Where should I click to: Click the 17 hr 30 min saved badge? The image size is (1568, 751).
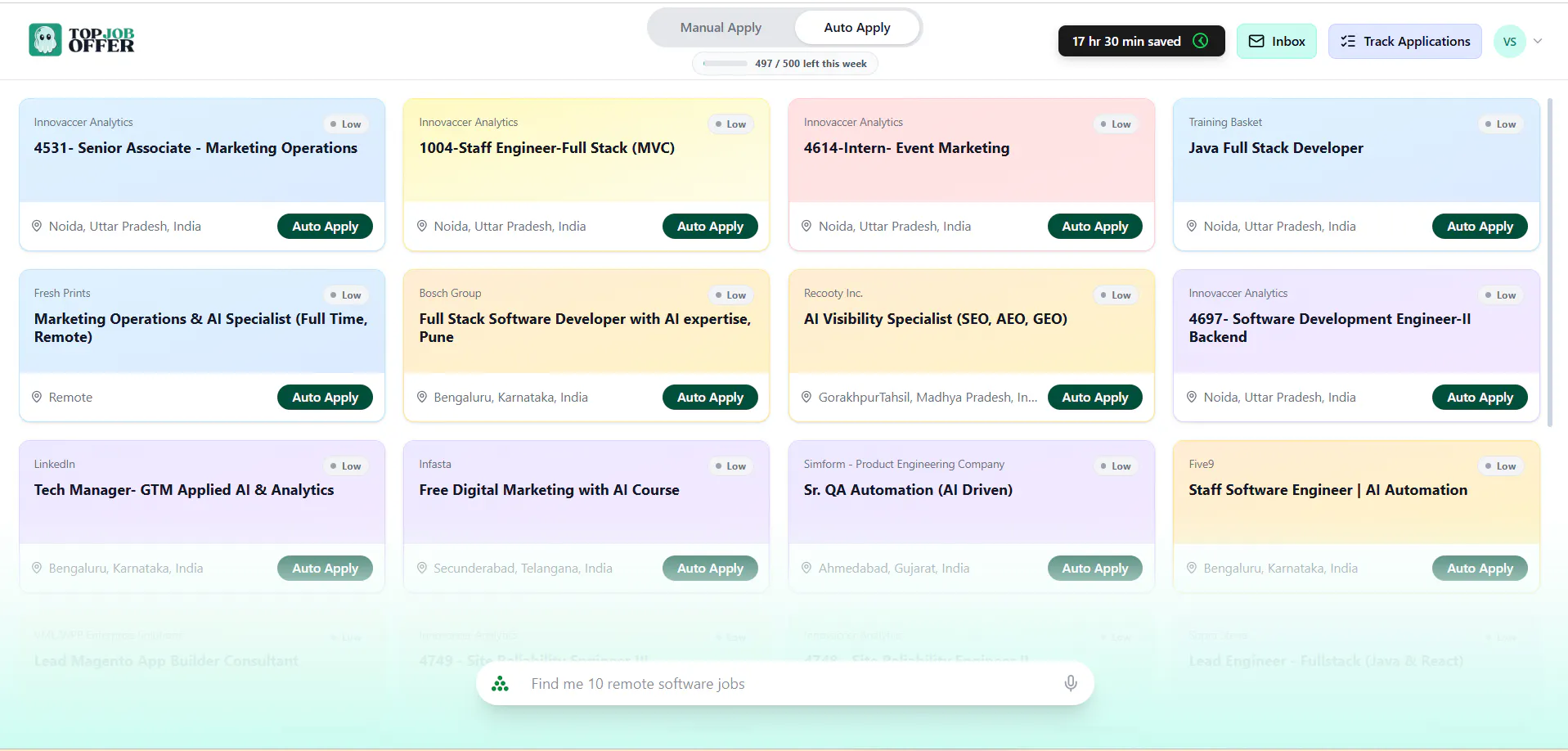click(1141, 41)
